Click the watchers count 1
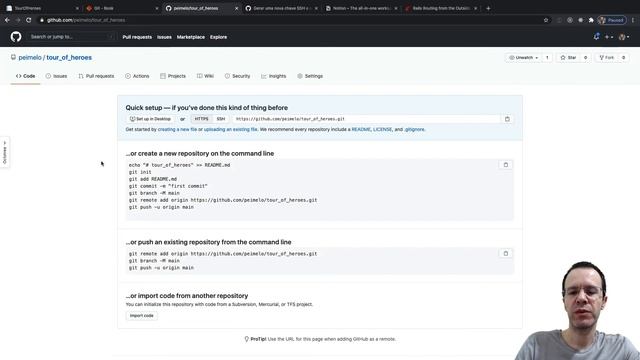 [x=547, y=58]
